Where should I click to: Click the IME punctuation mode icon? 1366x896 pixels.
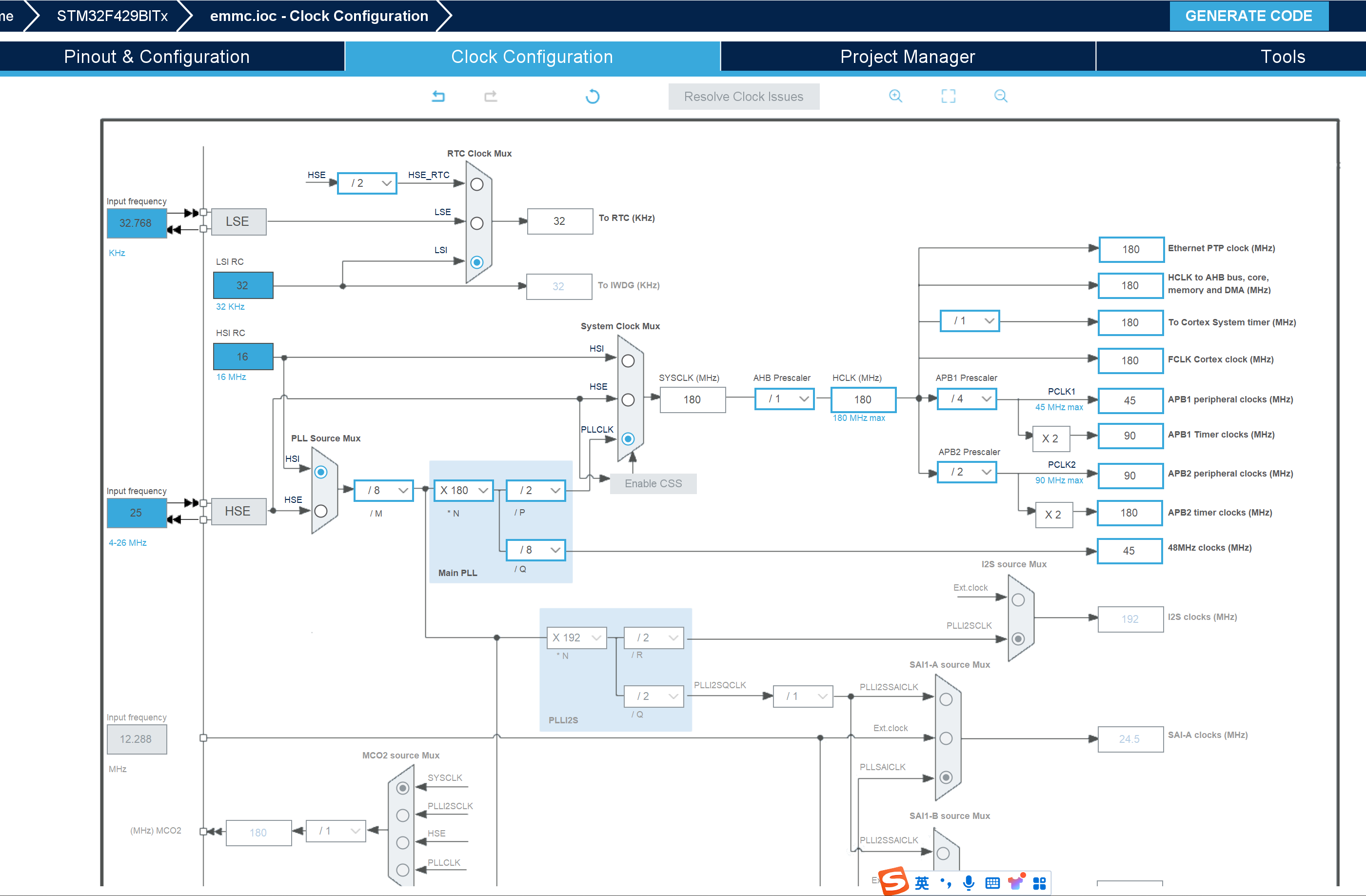pos(945,883)
